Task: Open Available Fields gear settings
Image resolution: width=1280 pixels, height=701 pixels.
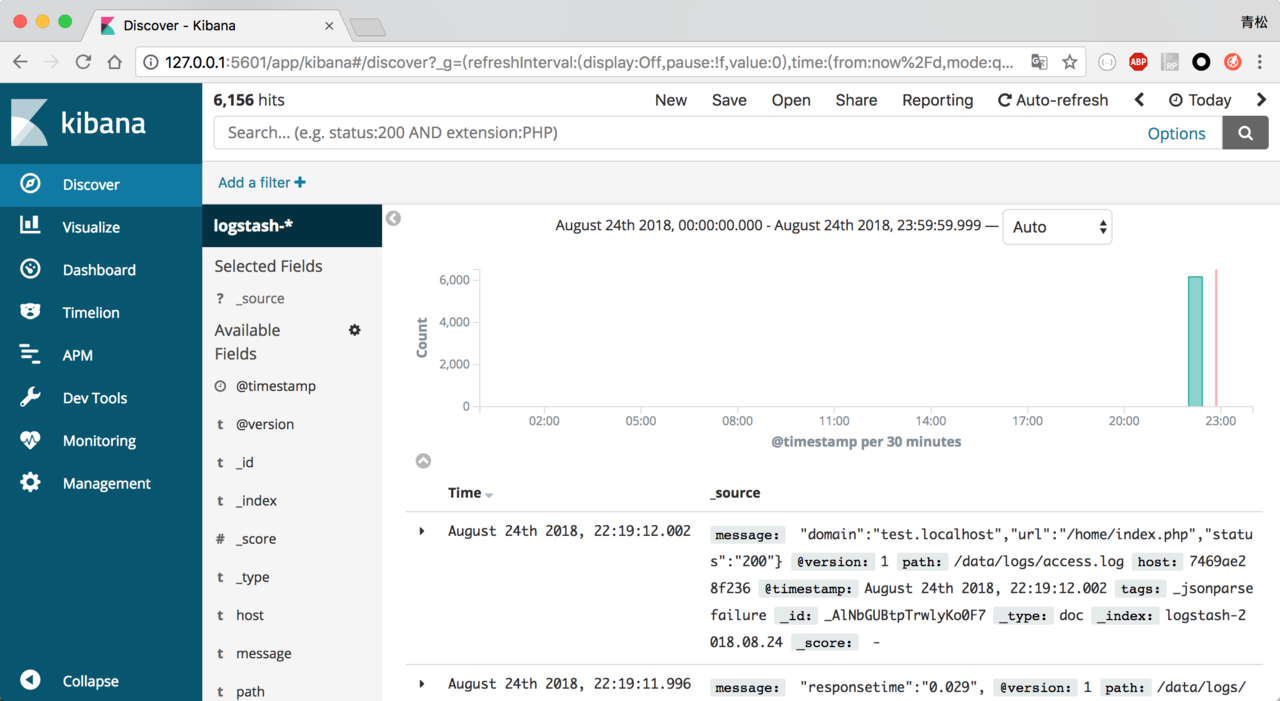Action: coord(355,330)
